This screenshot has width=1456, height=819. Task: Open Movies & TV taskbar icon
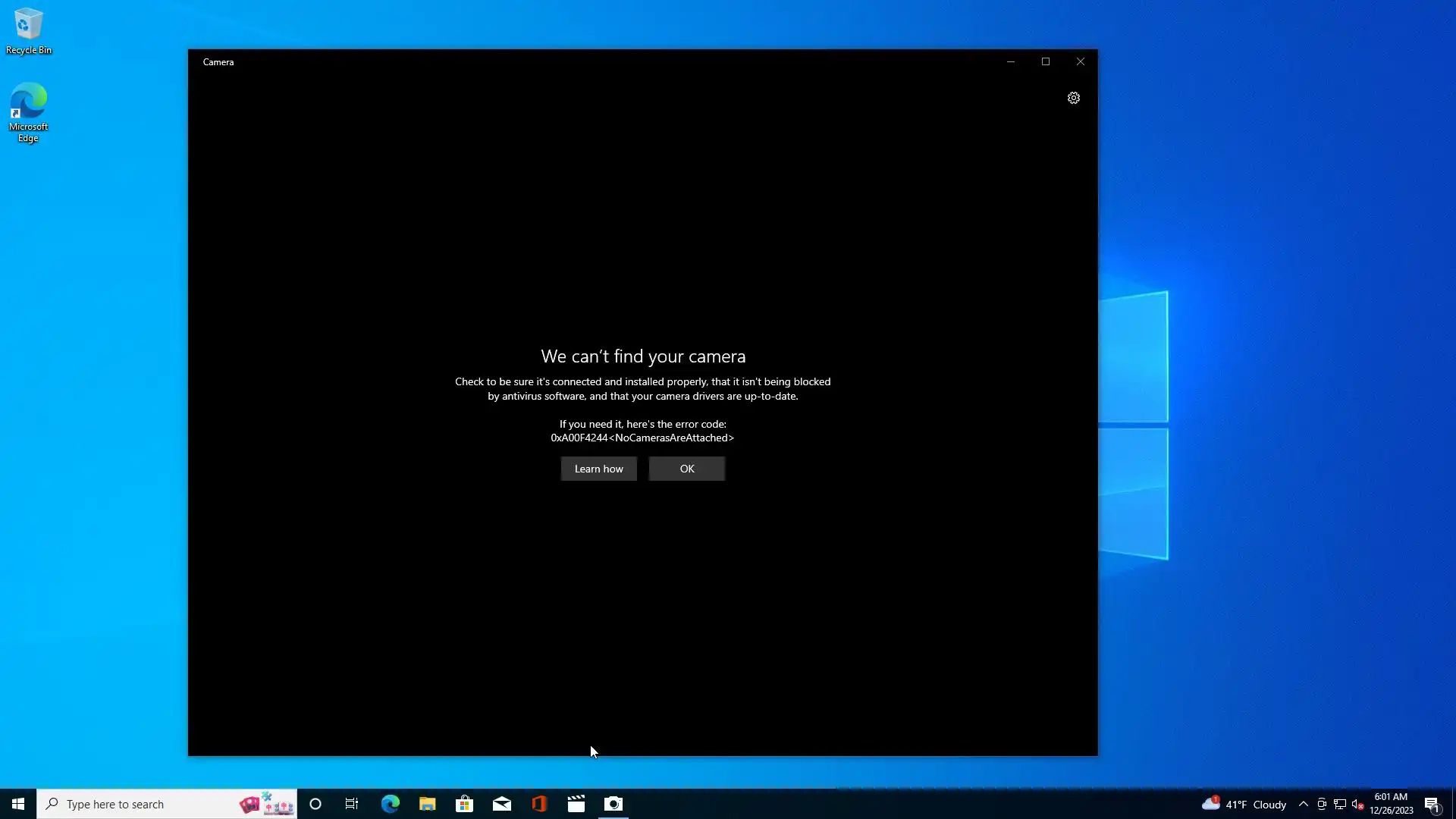point(576,804)
